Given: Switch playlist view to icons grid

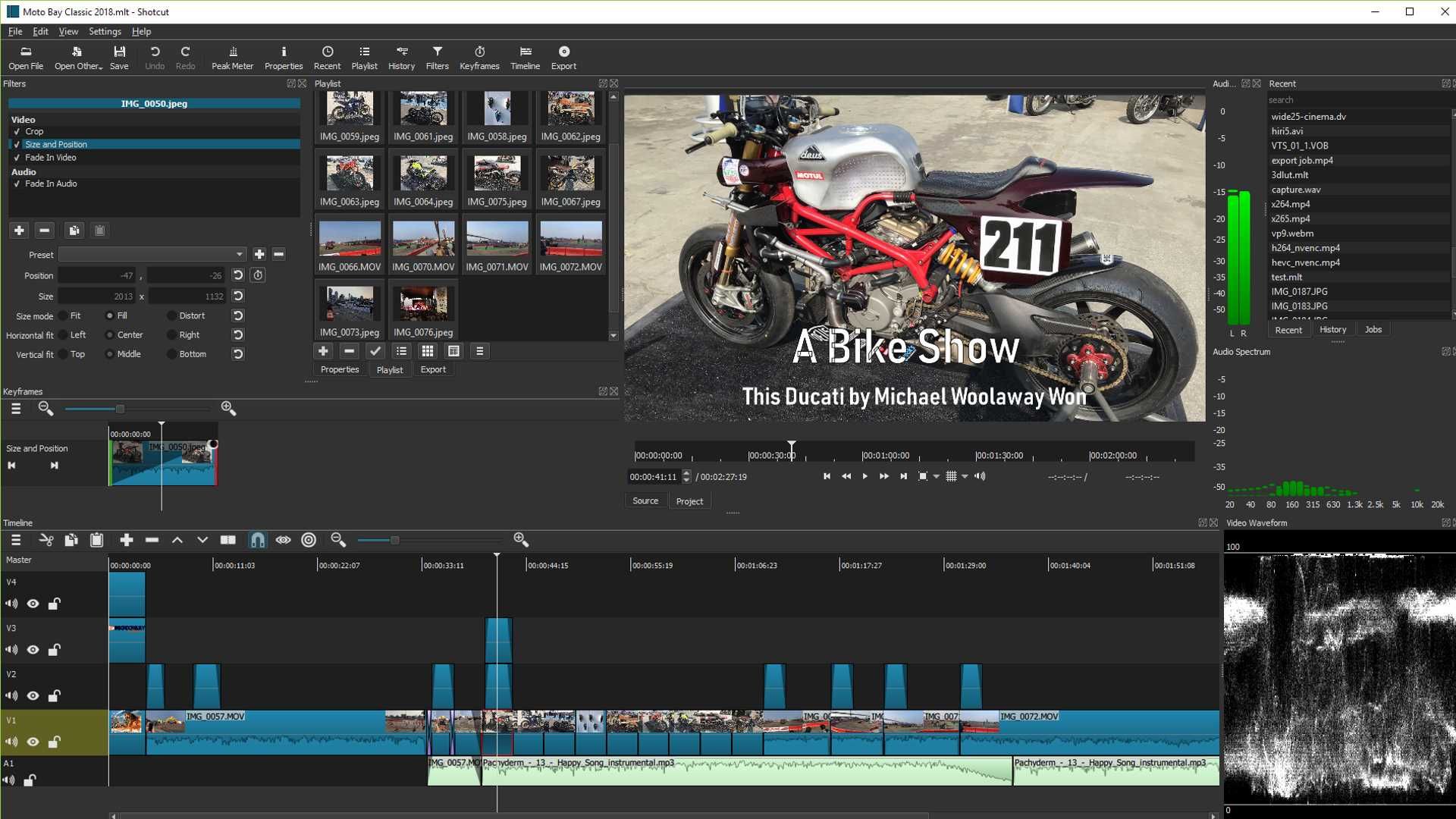Looking at the screenshot, I should [427, 351].
